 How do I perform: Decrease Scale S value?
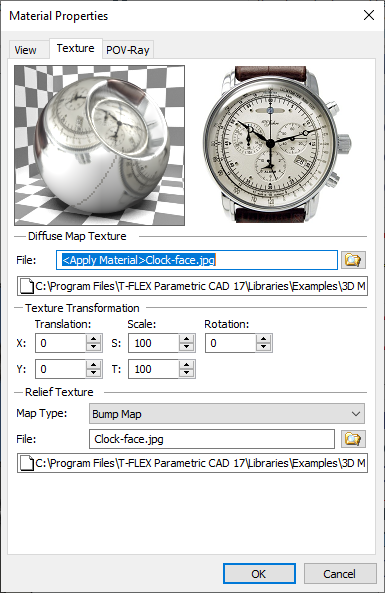point(186,347)
